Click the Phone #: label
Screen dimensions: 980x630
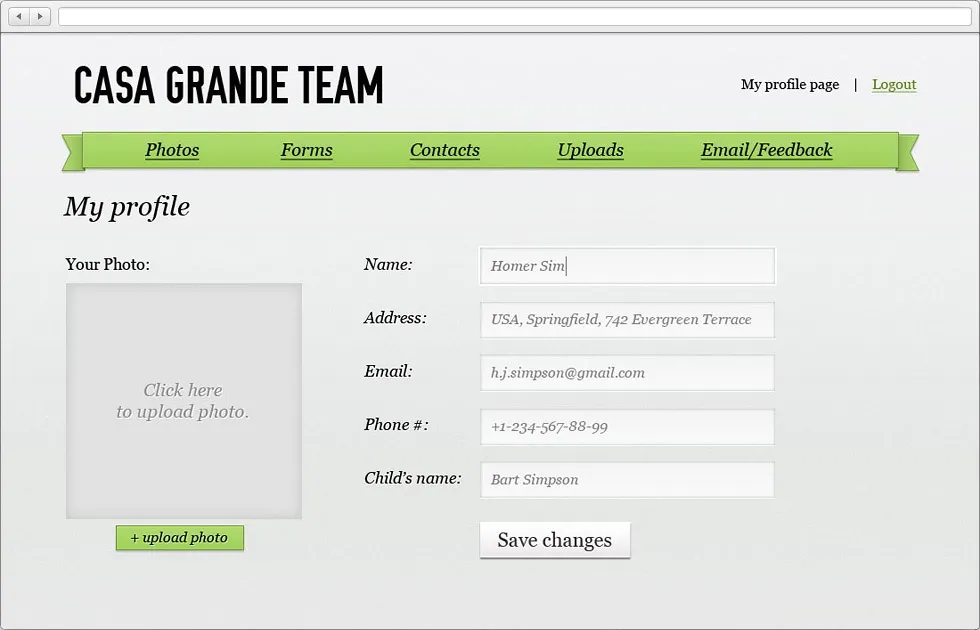click(x=396, y=424)
